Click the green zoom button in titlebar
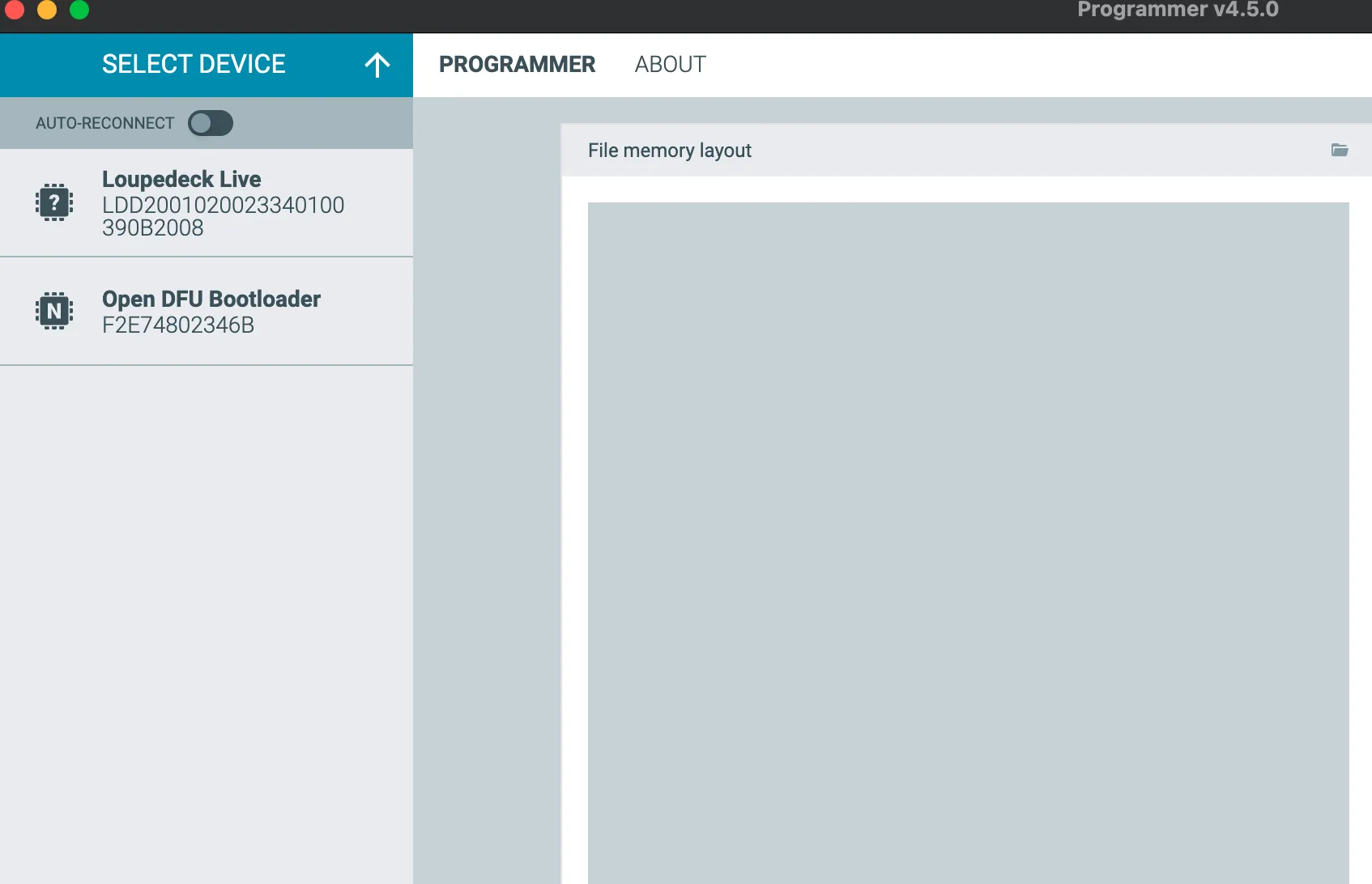This screenshot has width=1372, height=884. 79,11
